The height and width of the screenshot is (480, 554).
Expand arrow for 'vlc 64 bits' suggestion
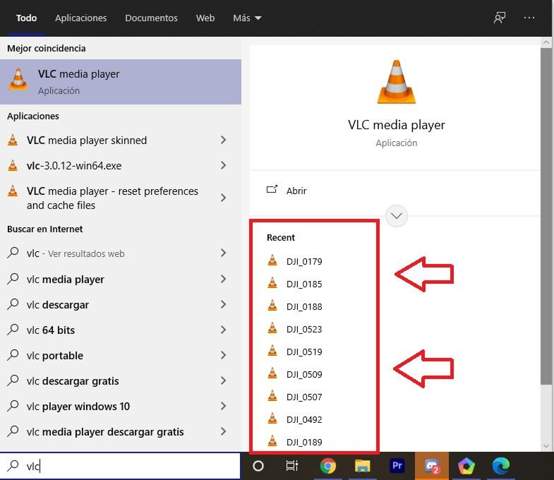pyautogui.click(x=223, y=330)
